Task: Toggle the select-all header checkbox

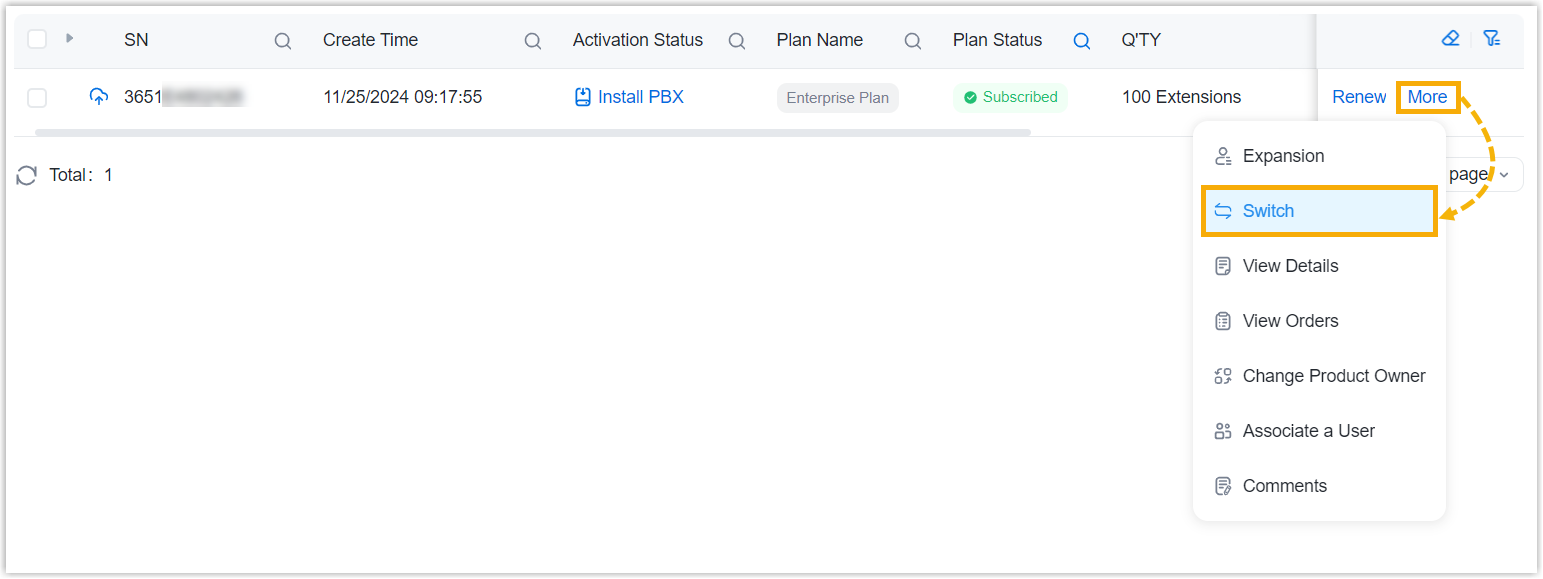Action: coord(37,40)
